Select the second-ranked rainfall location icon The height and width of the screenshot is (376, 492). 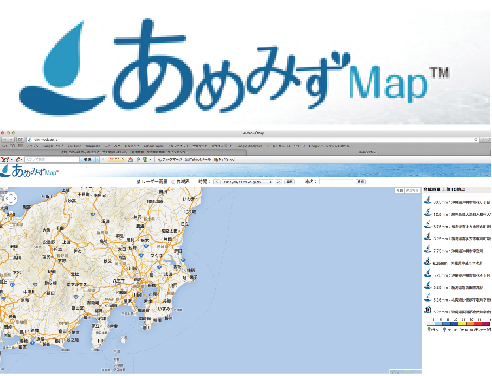coord(428,213)
